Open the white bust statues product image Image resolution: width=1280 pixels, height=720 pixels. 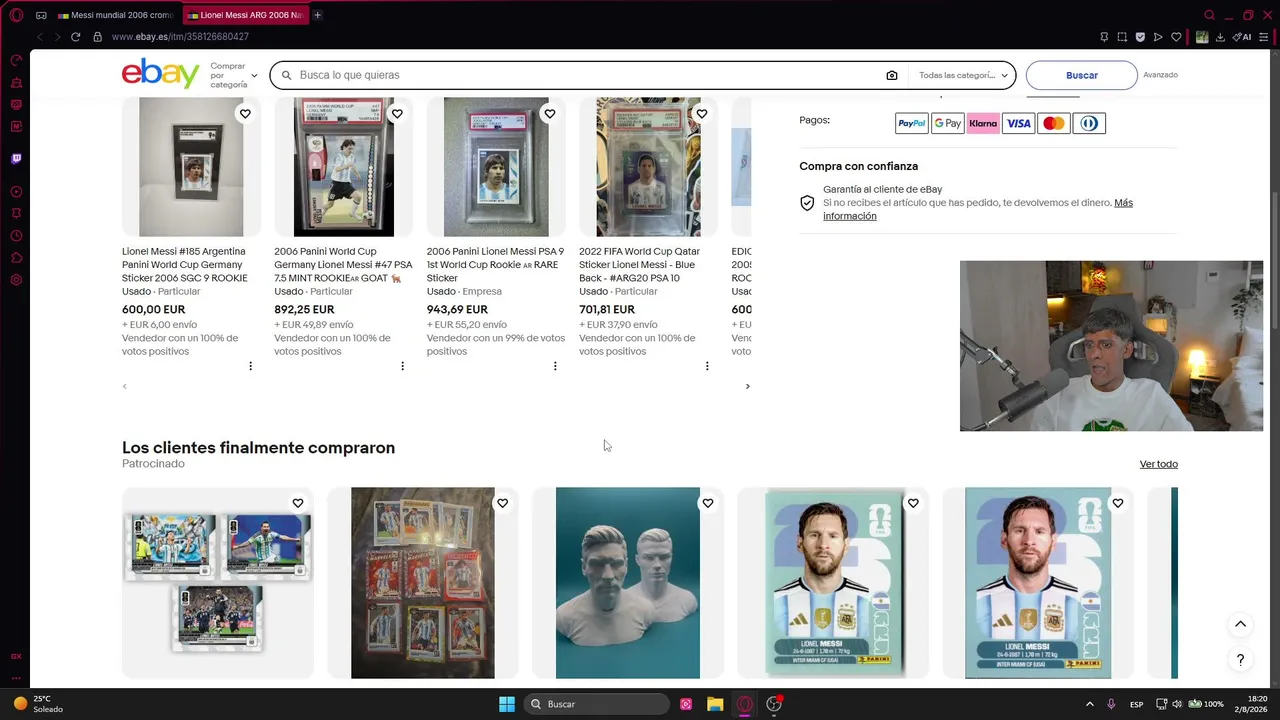click(x=628, y=583)
